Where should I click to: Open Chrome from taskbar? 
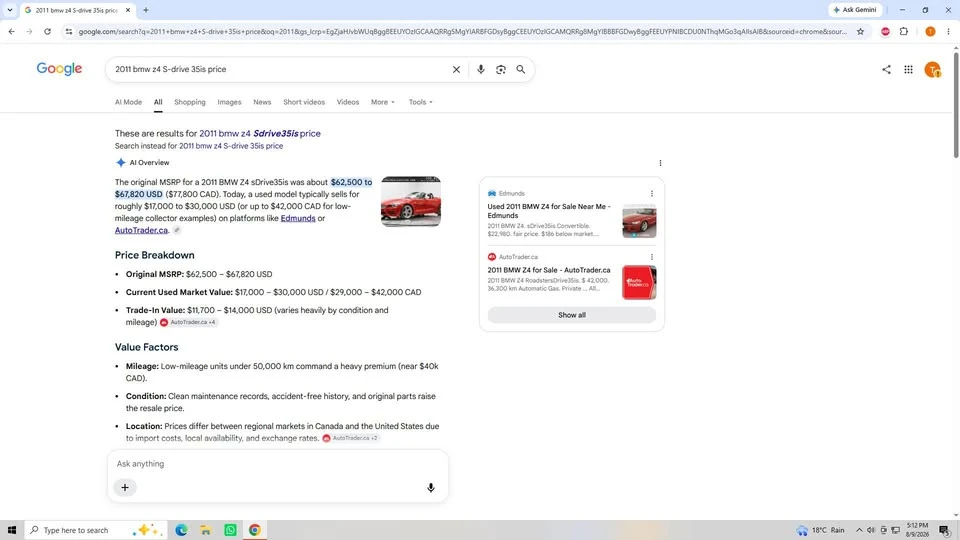tap(255, 530)
